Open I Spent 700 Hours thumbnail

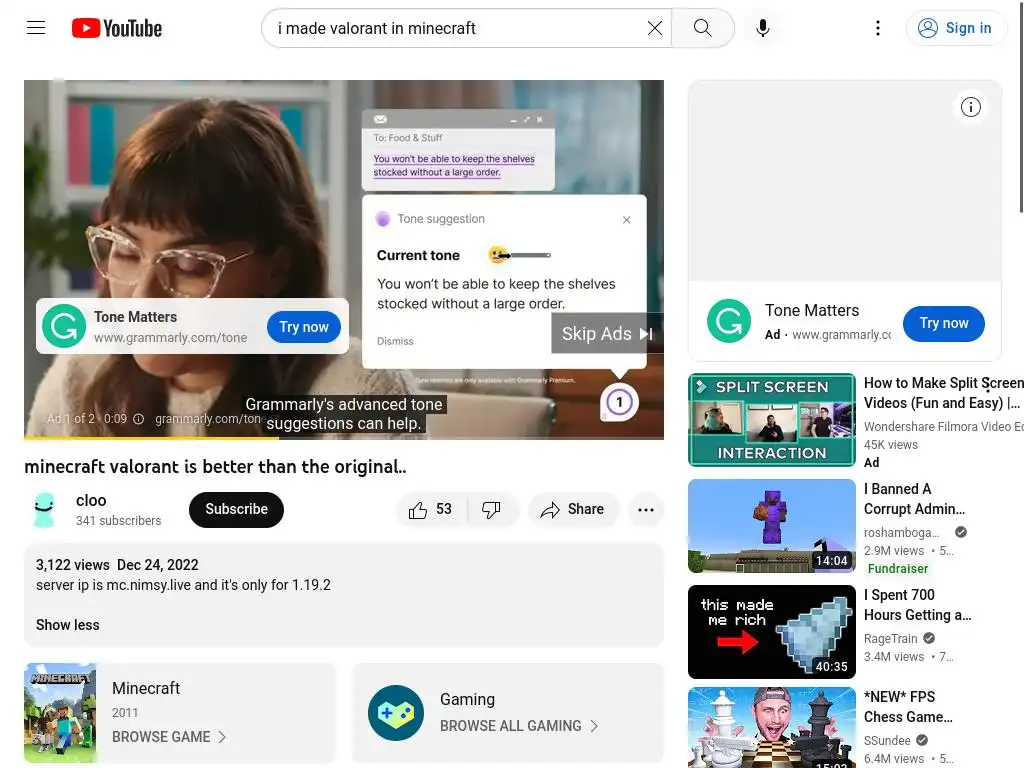coord(772,632)
